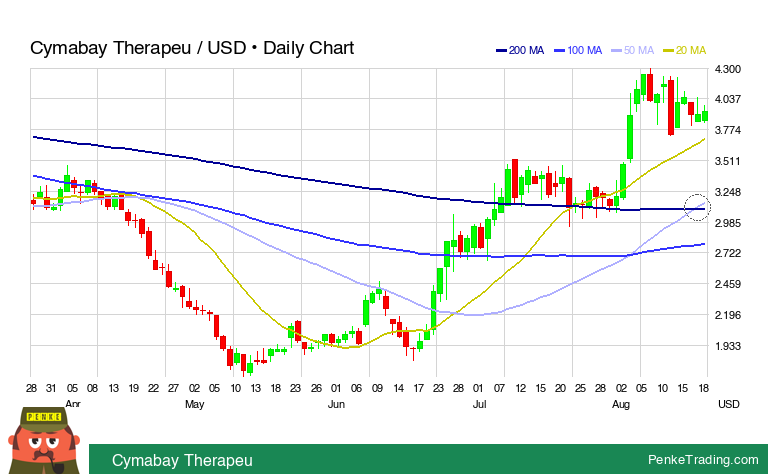Click the Jun month label

(x=336, y=404)
